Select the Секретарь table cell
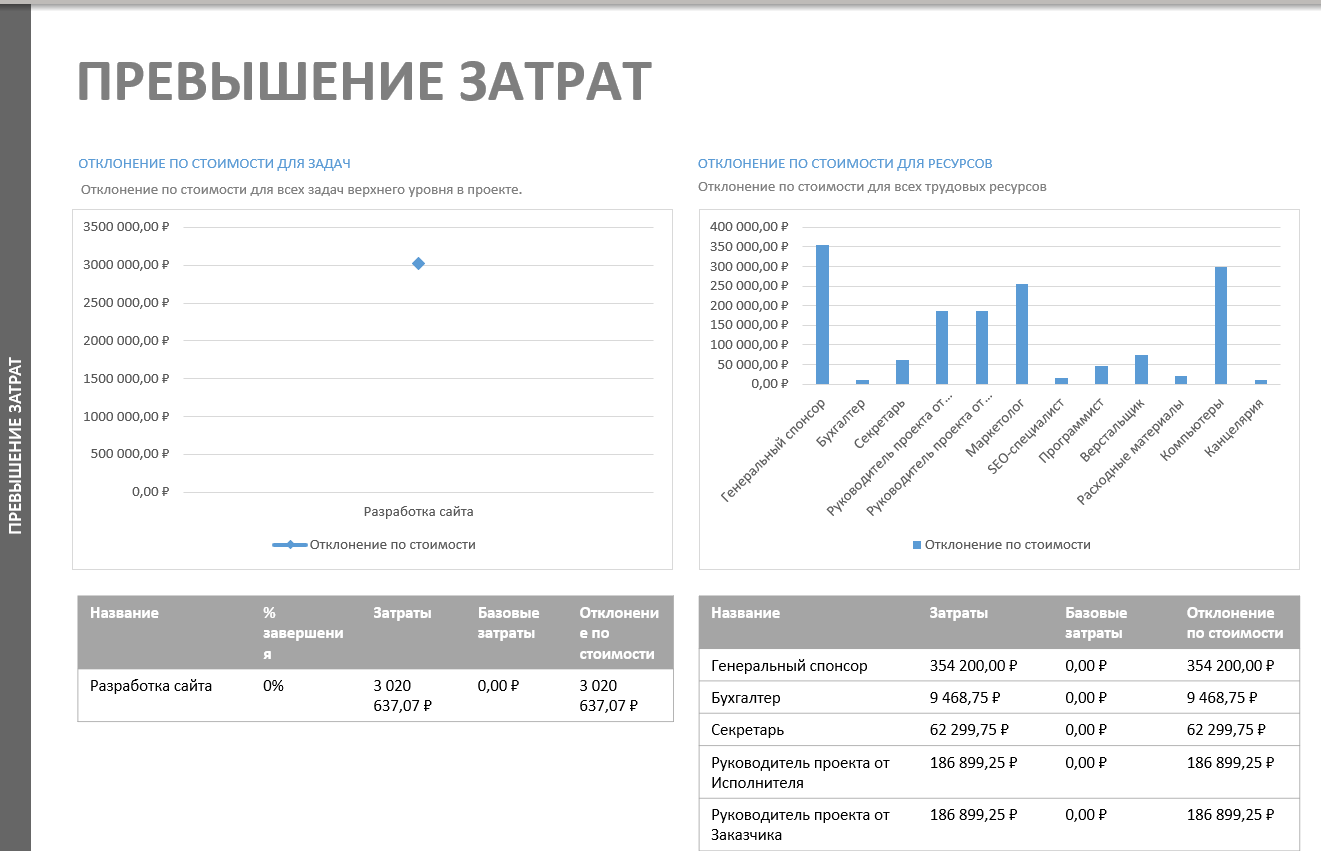Viewport: 1321px width, 851px height. [747, 730]
